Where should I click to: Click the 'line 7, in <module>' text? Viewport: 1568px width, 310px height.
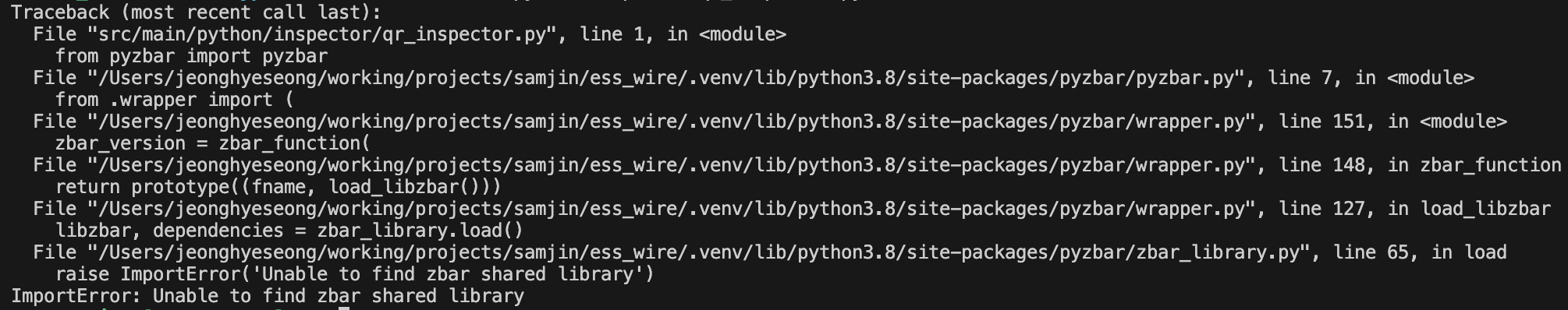click(1371, 78)
